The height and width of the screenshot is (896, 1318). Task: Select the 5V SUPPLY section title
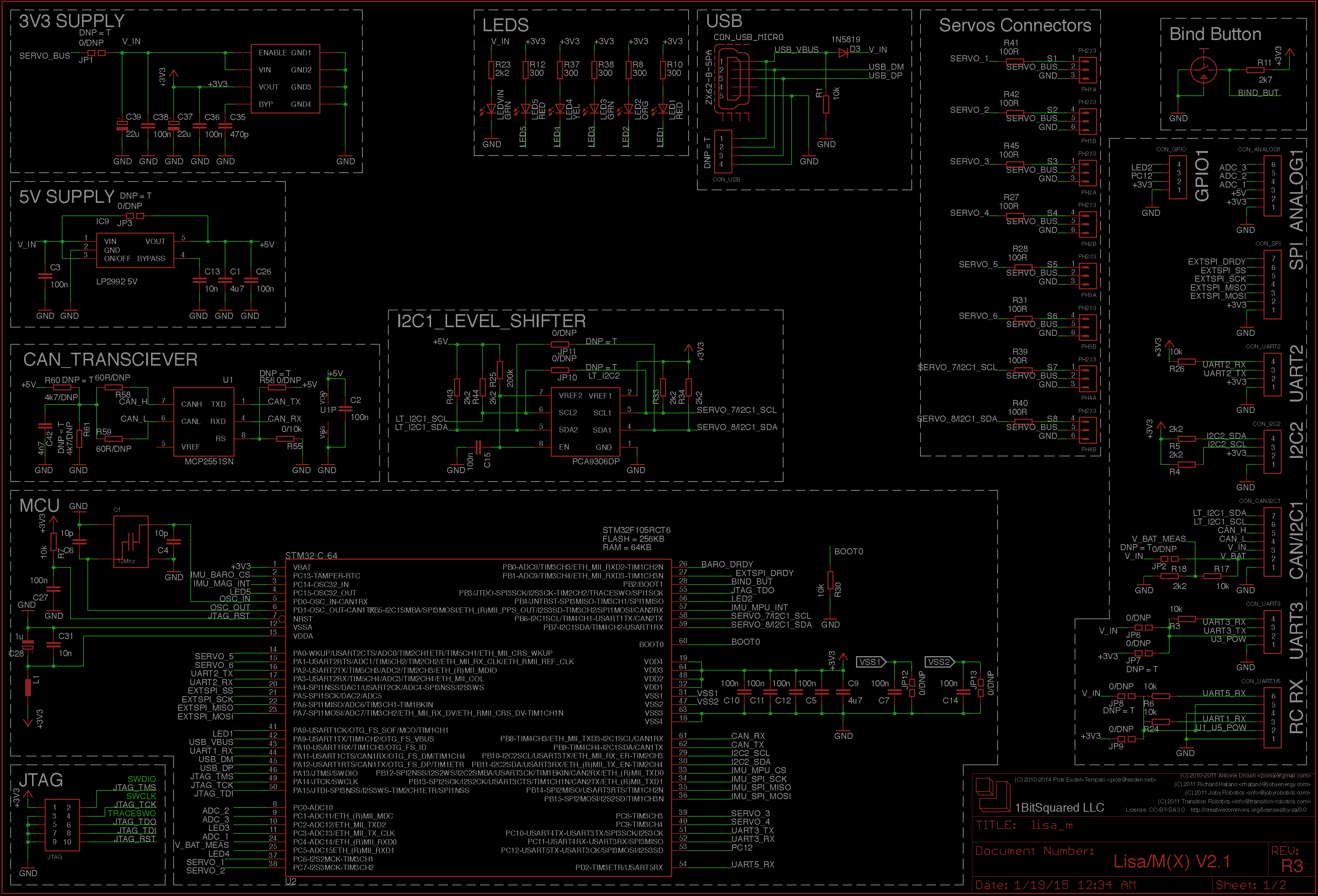point(67,197)
